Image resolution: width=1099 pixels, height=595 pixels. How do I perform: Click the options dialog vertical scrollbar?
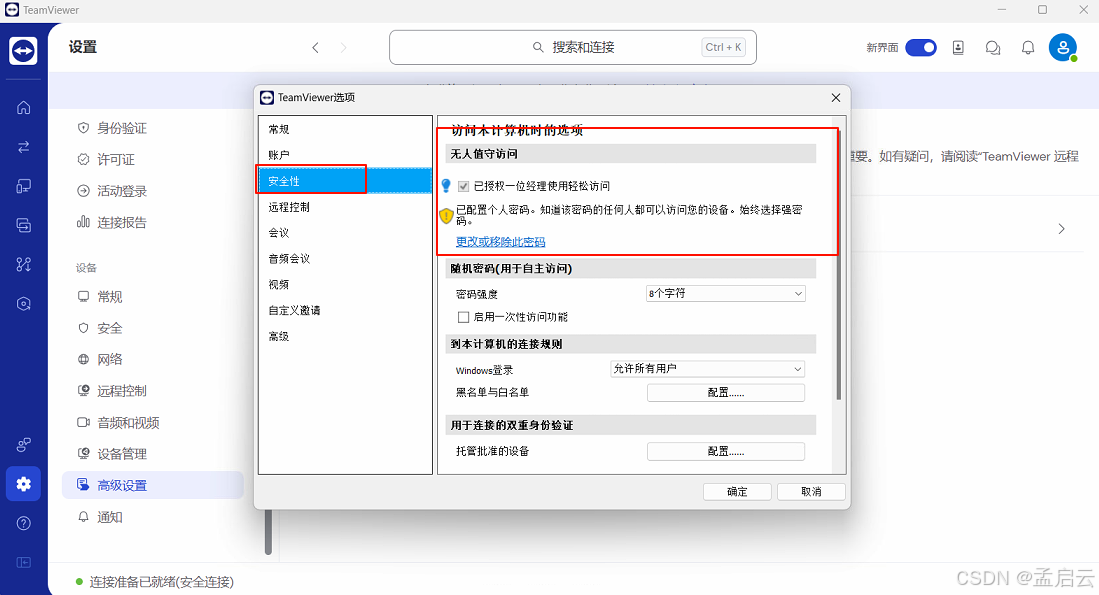[x=838, y=266]
